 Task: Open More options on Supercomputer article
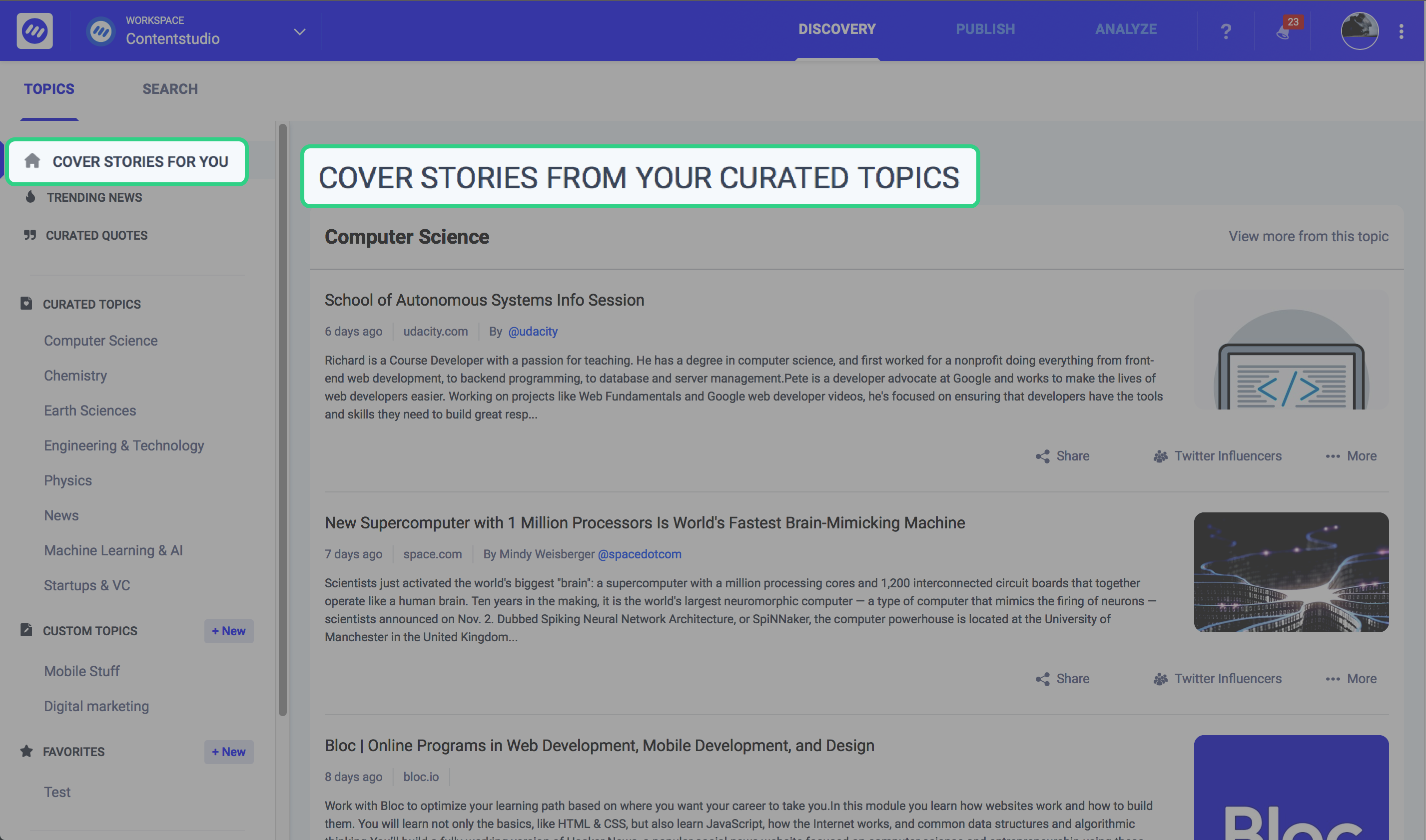(x=1351, y=679)
